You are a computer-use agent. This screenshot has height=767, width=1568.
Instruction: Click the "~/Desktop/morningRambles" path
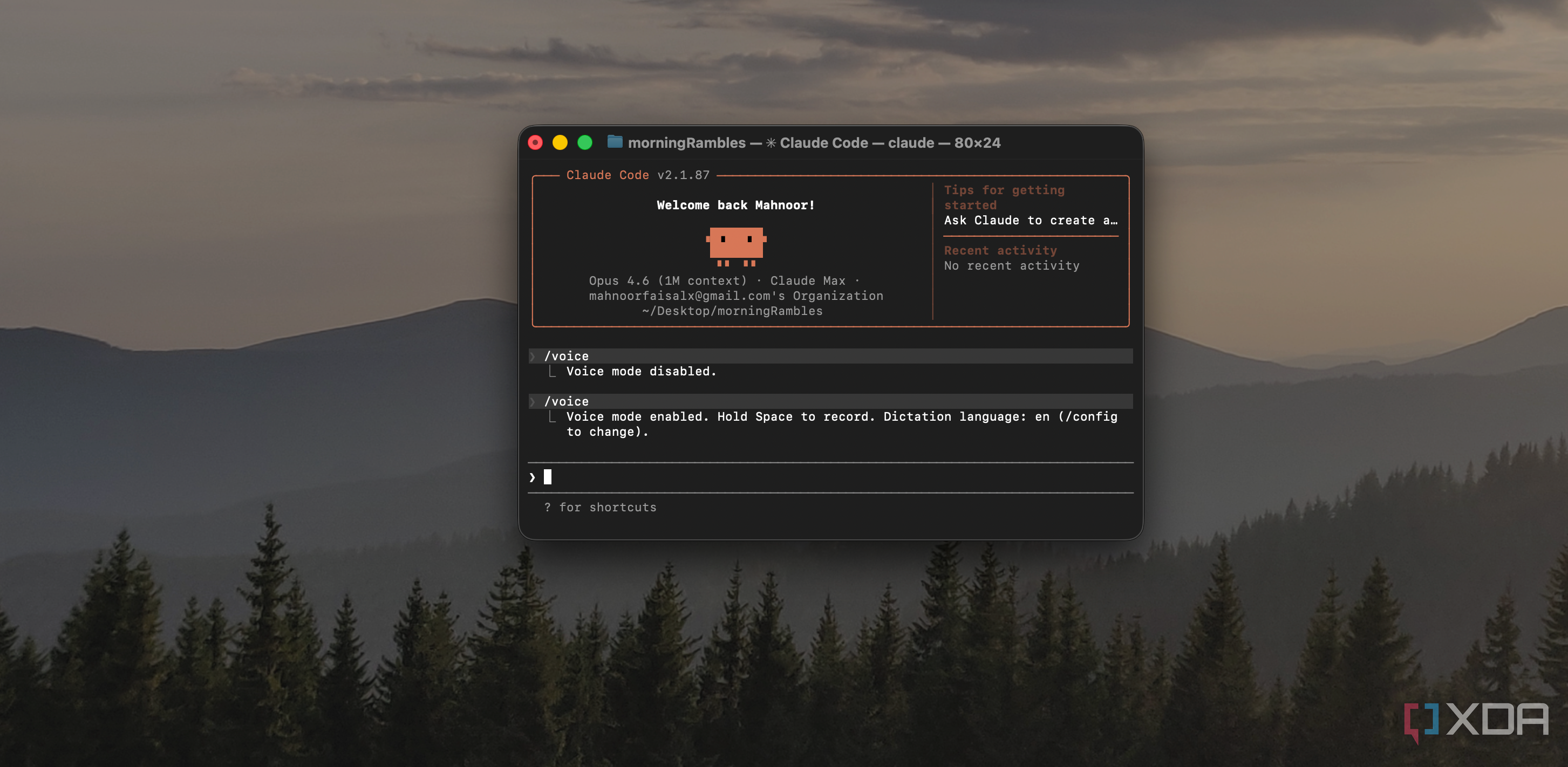pos(732,311)
